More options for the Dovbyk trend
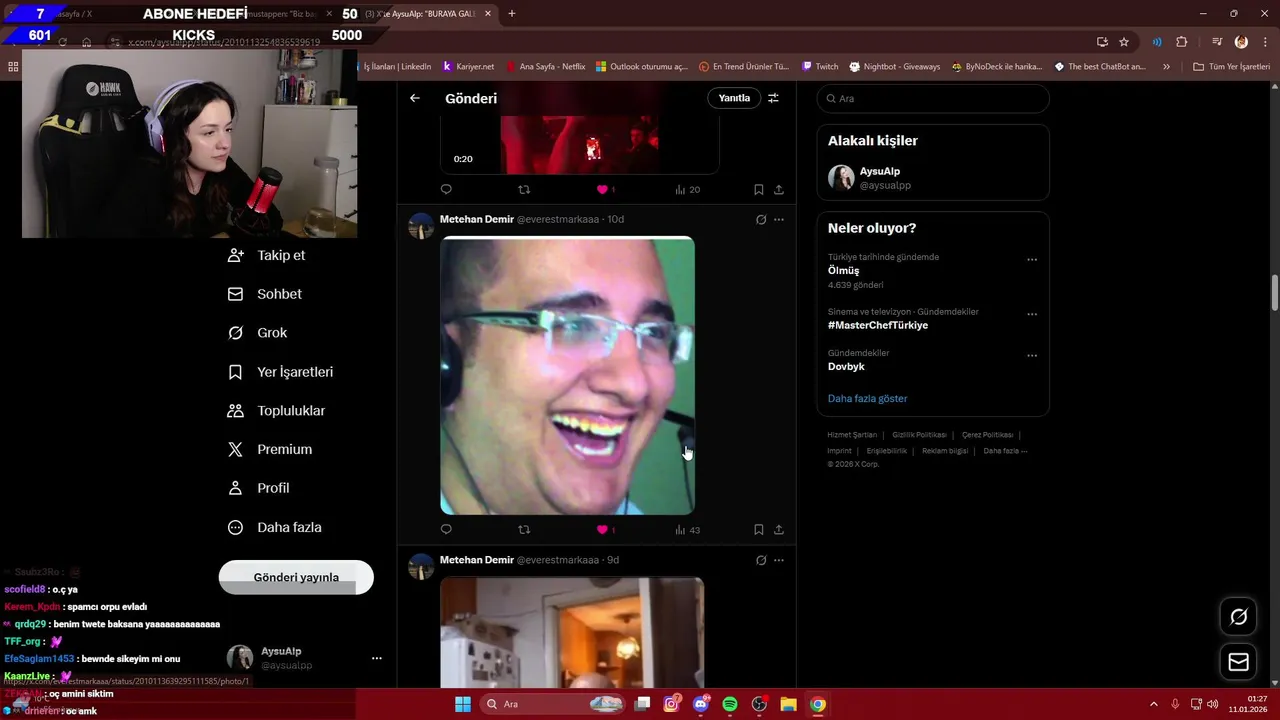1280x720 pixels. tap(1032, 356)
